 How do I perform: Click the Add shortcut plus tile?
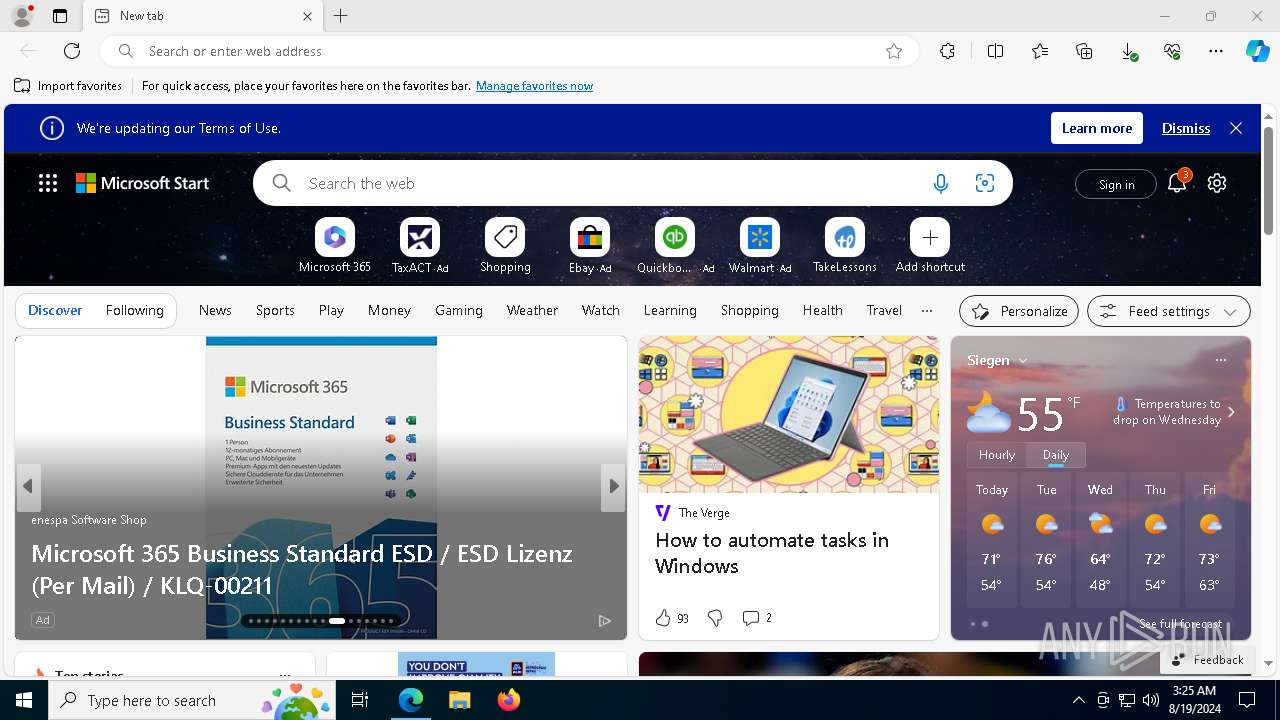coord(930,238)
